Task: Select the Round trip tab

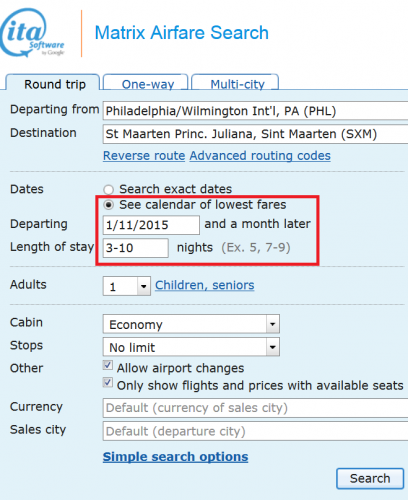Action: tap(53, 83)
